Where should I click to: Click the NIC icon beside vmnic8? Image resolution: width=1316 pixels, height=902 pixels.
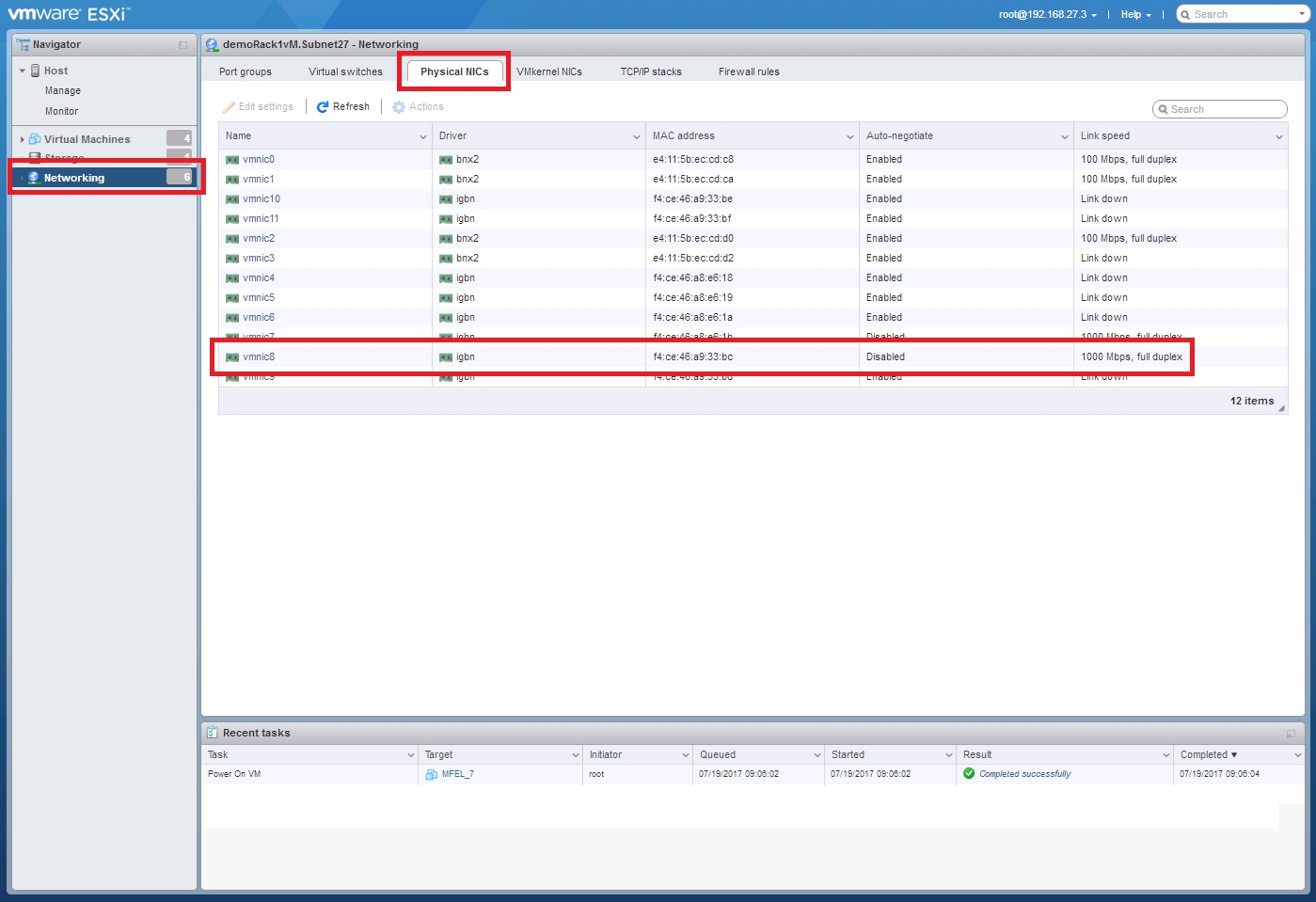pyautogui.click(x=232, y=357)
